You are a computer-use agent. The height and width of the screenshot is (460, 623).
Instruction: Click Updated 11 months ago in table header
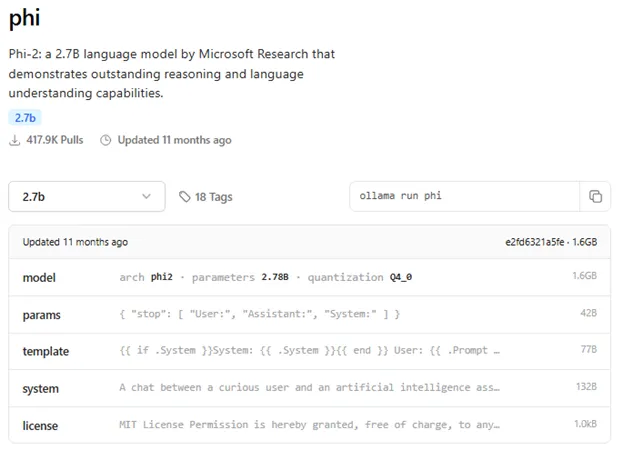75,242
